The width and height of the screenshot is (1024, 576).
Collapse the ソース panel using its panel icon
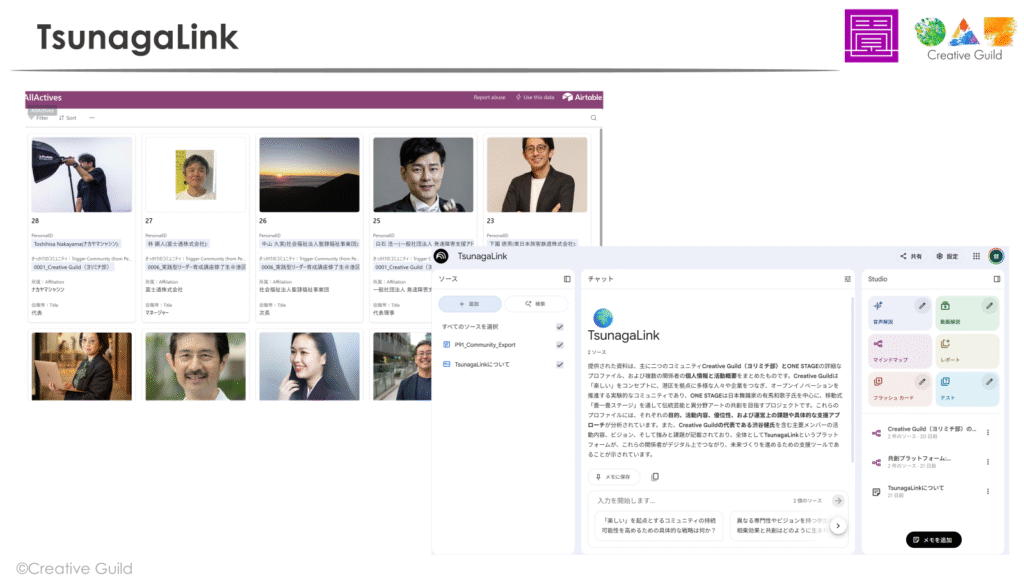[x=567, y=279]
